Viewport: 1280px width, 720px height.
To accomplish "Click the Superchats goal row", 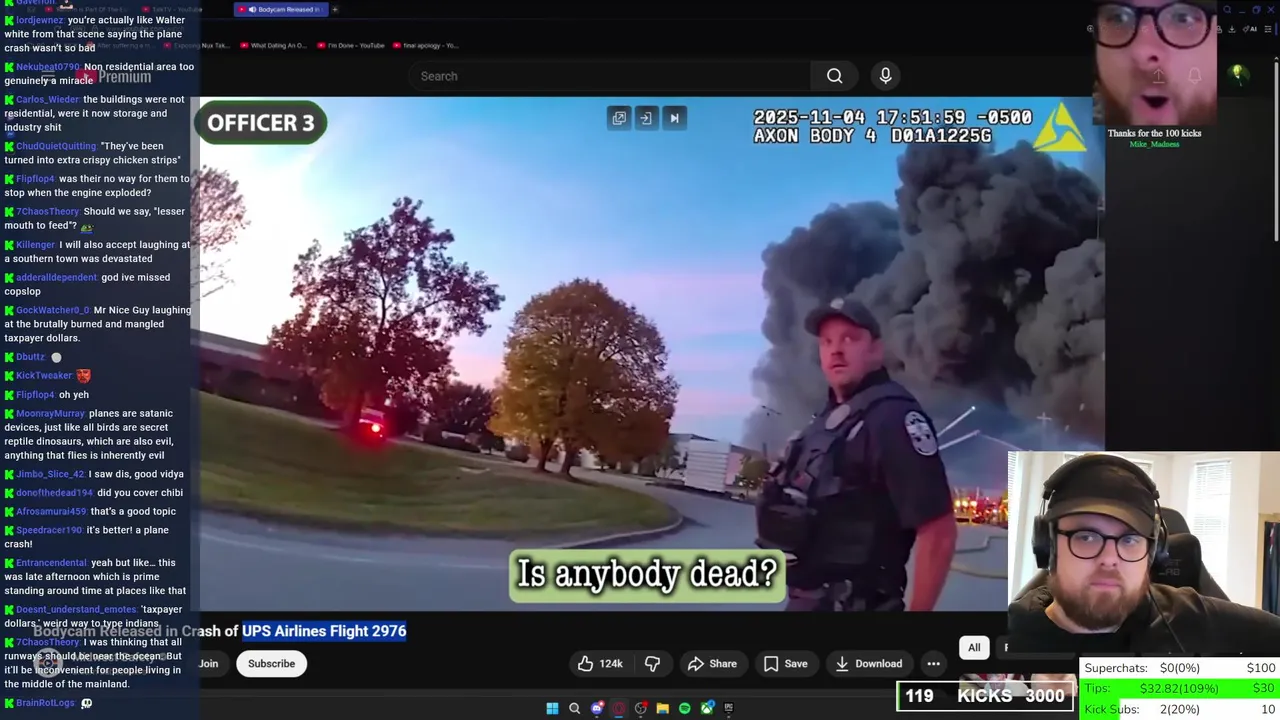I will [x=1179, y=668].
